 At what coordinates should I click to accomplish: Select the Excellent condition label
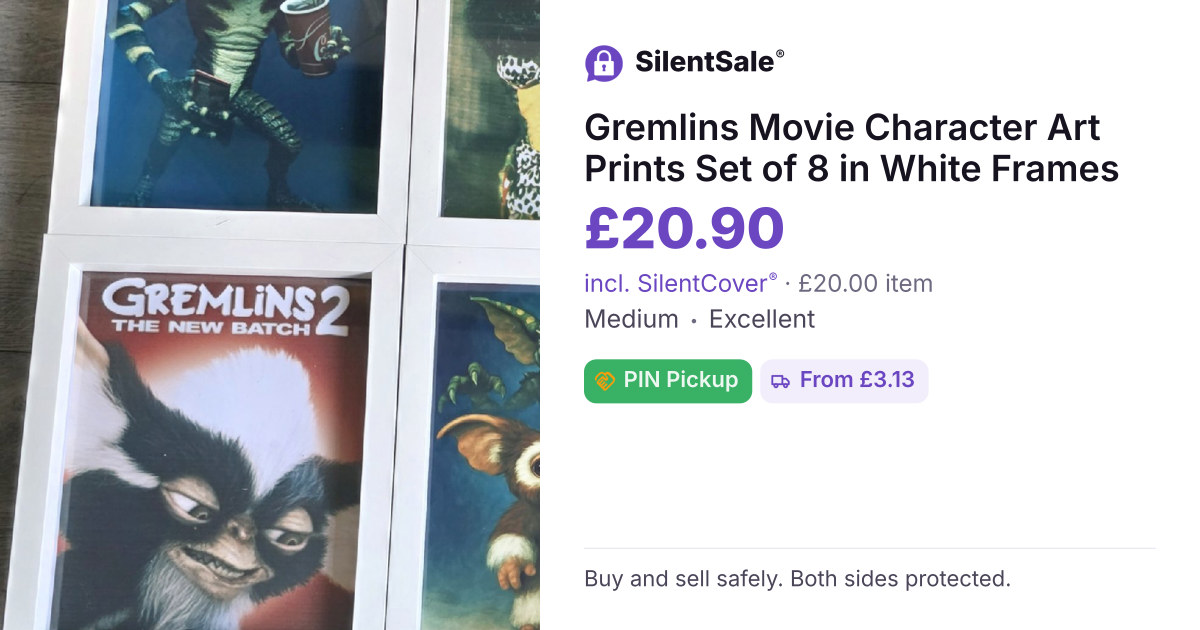pos(762,319)
